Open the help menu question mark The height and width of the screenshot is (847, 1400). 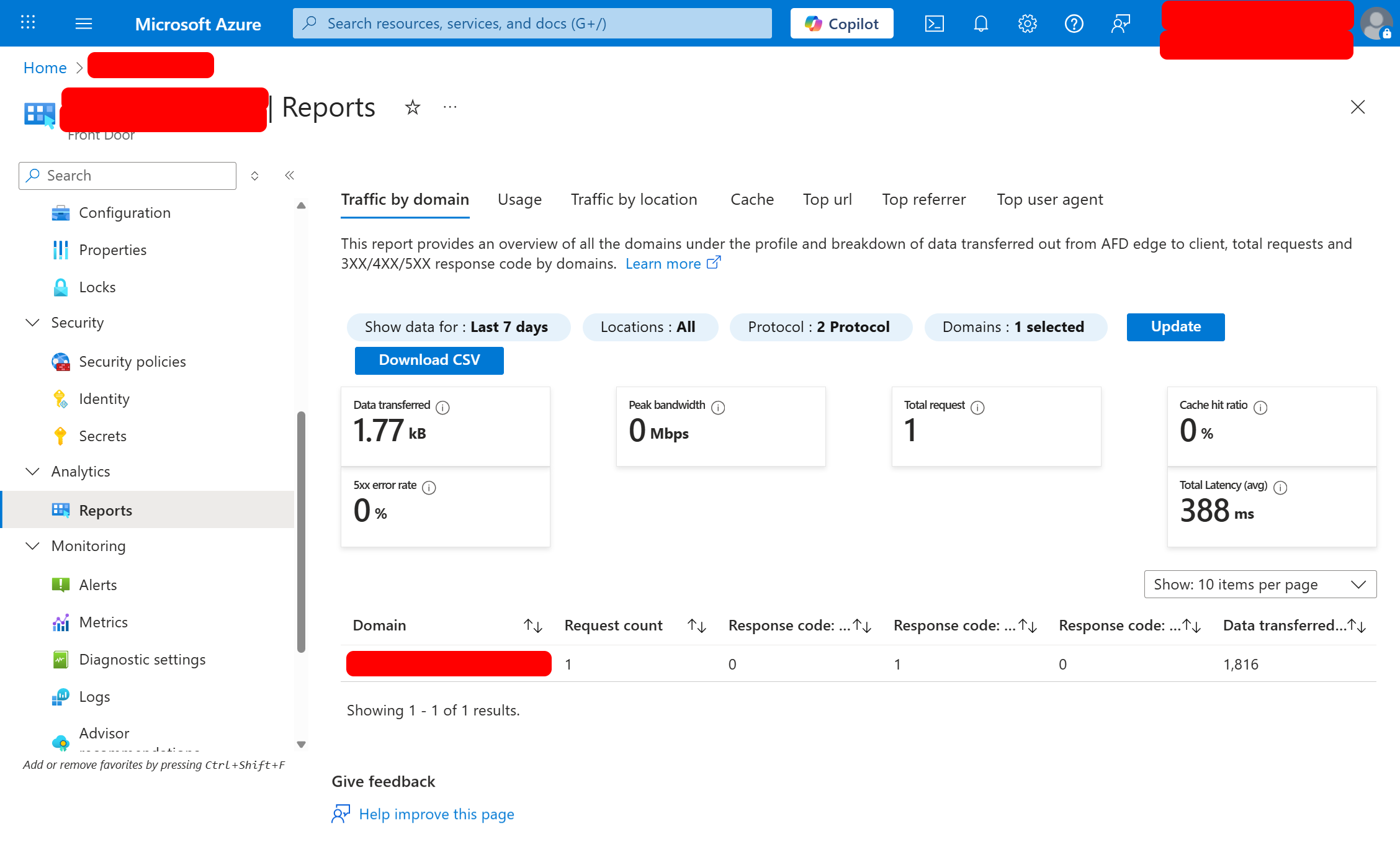coord(1074,23)
